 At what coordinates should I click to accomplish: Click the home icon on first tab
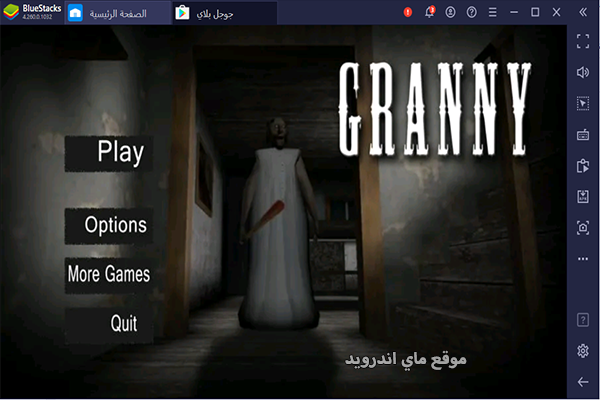(x=75, y=13)
